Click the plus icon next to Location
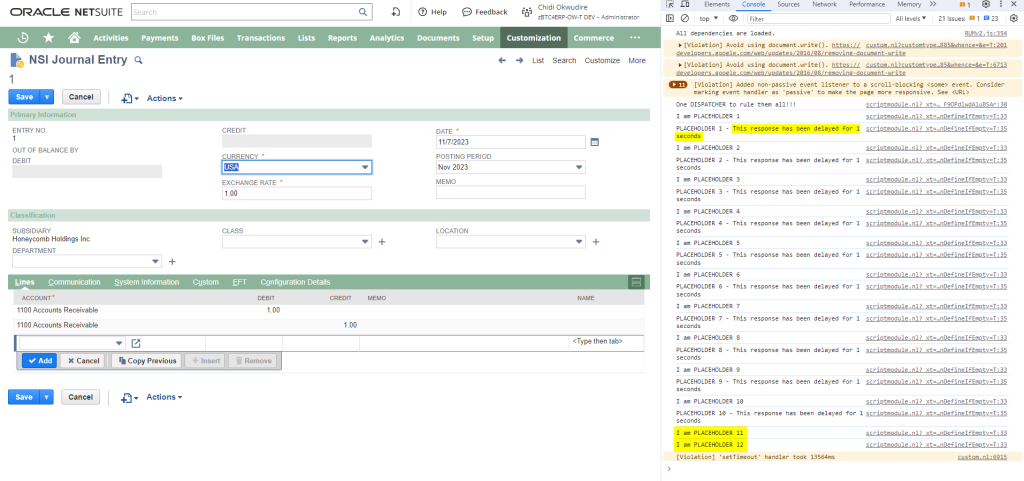This screenshot has width=1024, height=481. (596, 242)
